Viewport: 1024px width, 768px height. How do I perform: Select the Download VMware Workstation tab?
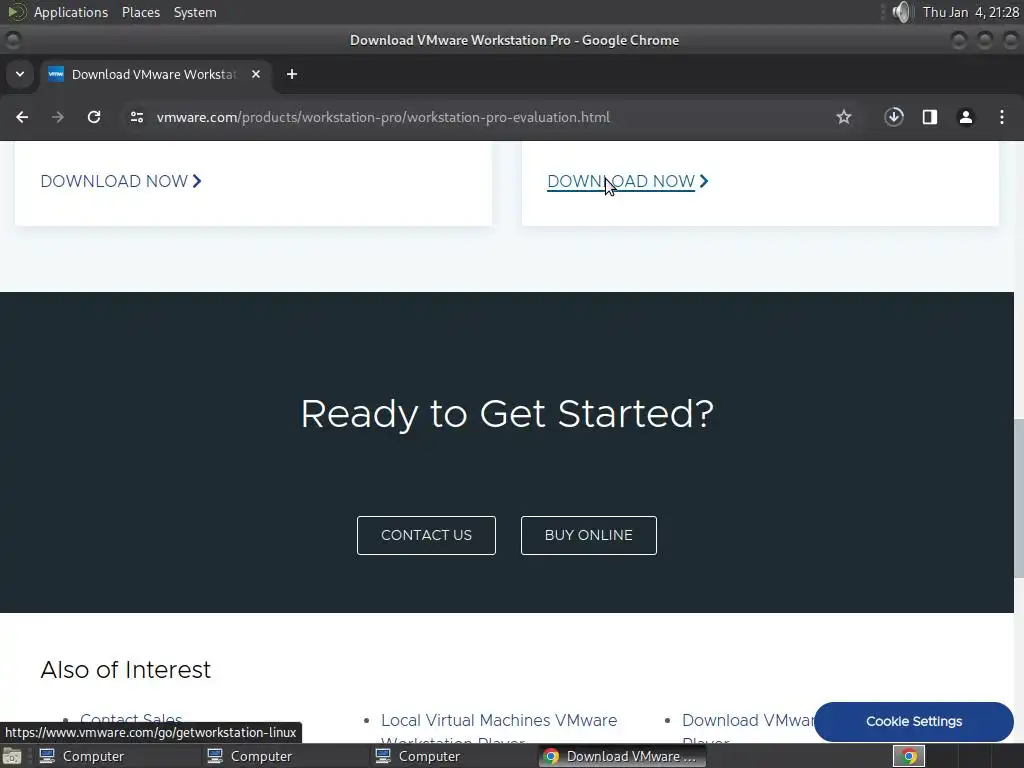(155, 74)
